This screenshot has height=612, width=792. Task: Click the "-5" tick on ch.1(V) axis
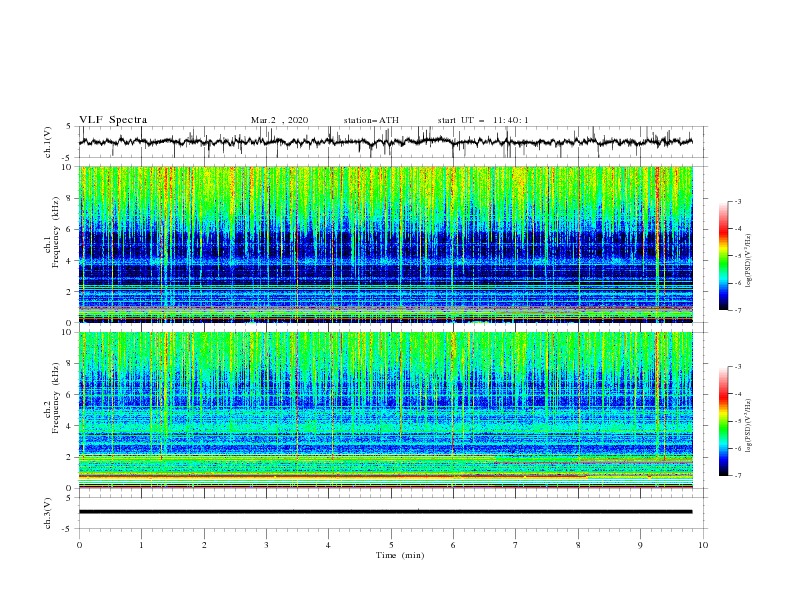67,158
